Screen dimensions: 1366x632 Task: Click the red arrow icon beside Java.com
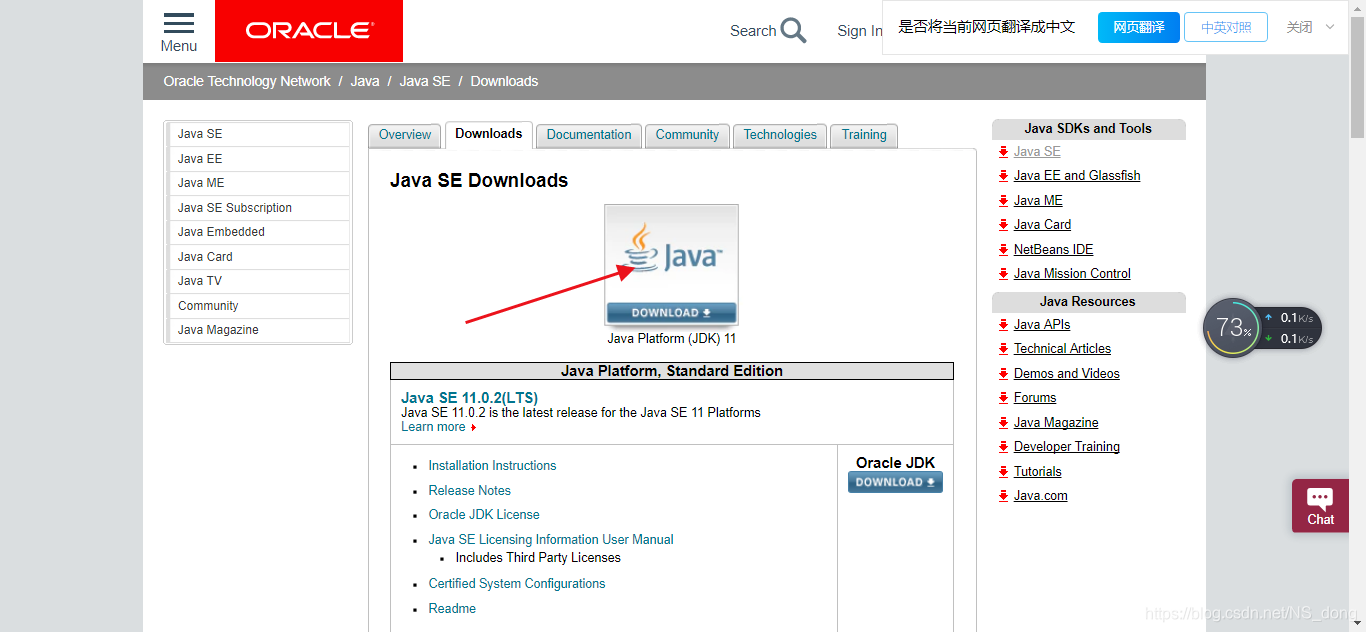[1003, 496]
